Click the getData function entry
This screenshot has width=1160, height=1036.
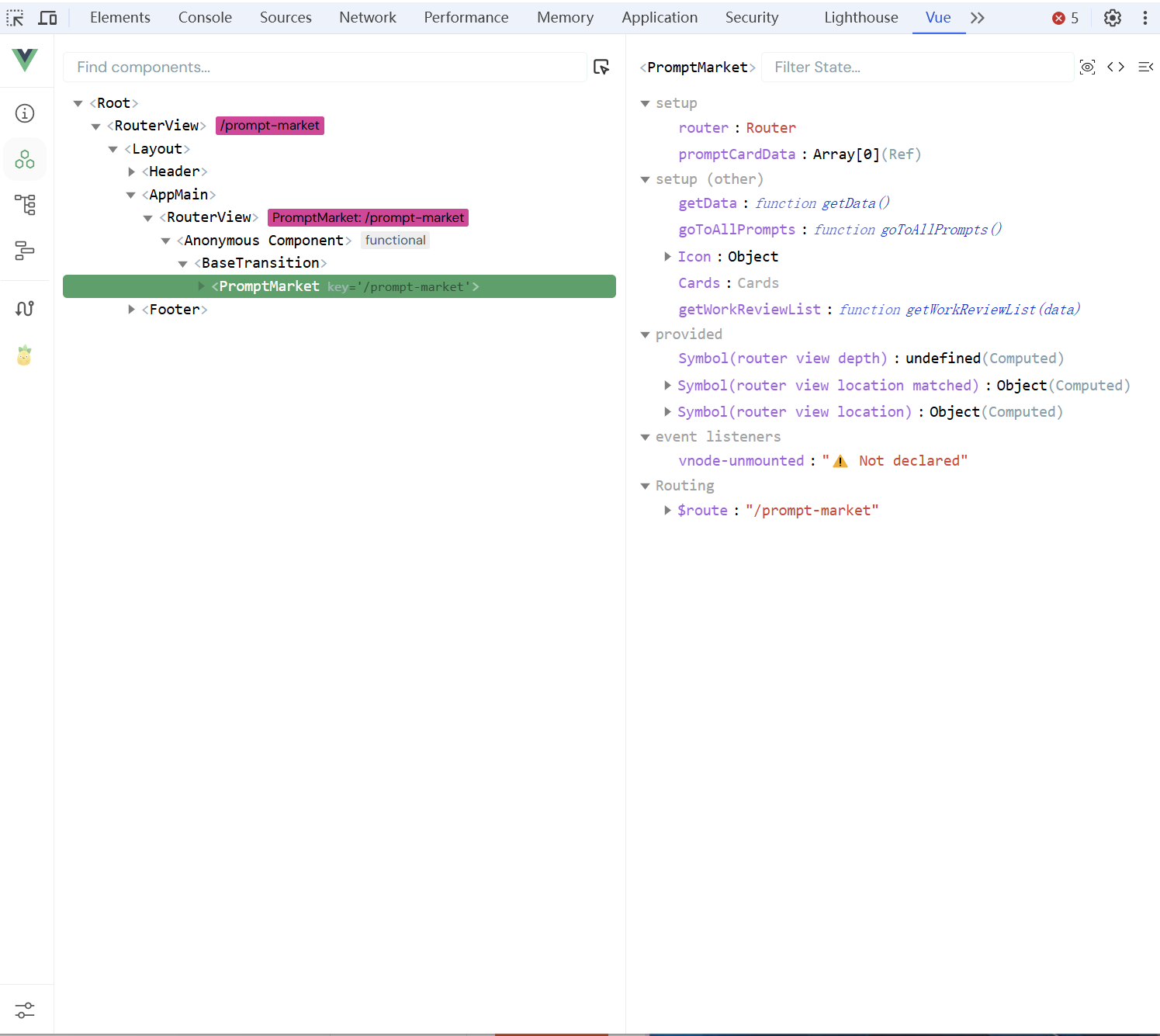click(x=784, y=203)
